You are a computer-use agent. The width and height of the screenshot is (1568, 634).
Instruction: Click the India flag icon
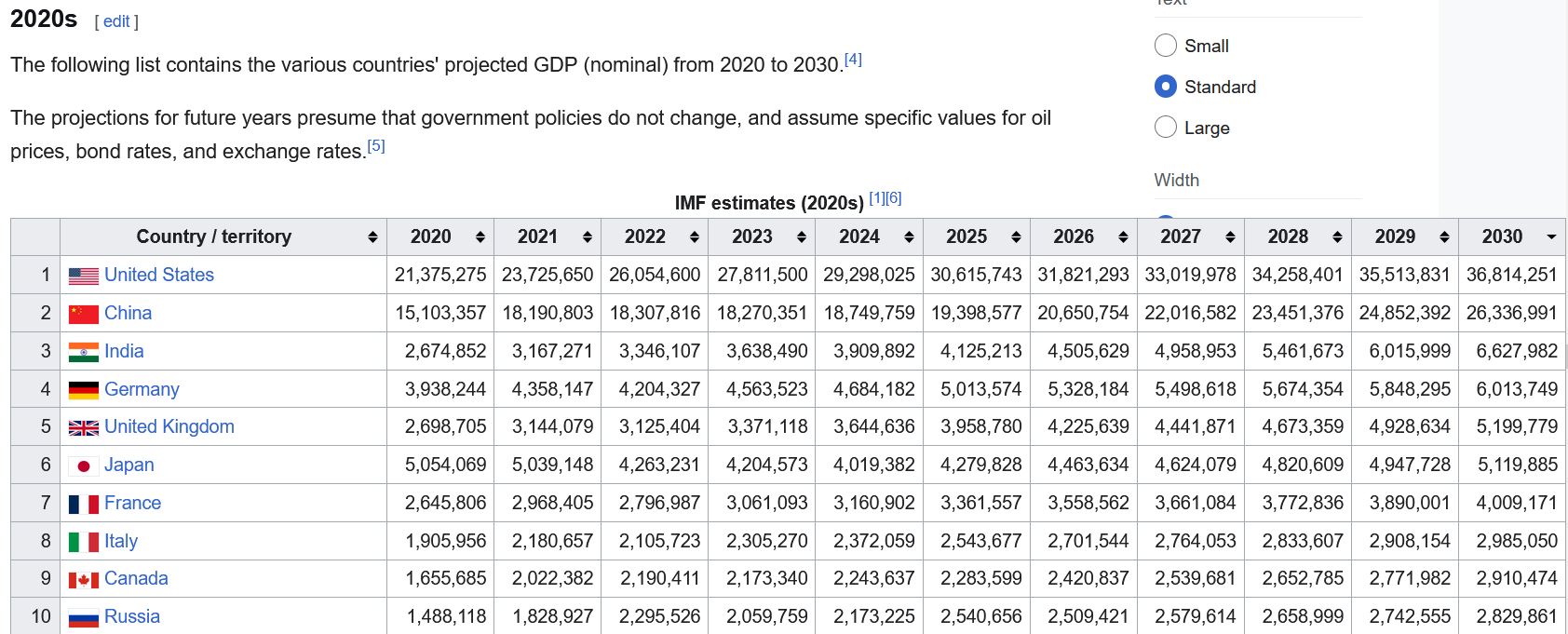pos(84,353)
